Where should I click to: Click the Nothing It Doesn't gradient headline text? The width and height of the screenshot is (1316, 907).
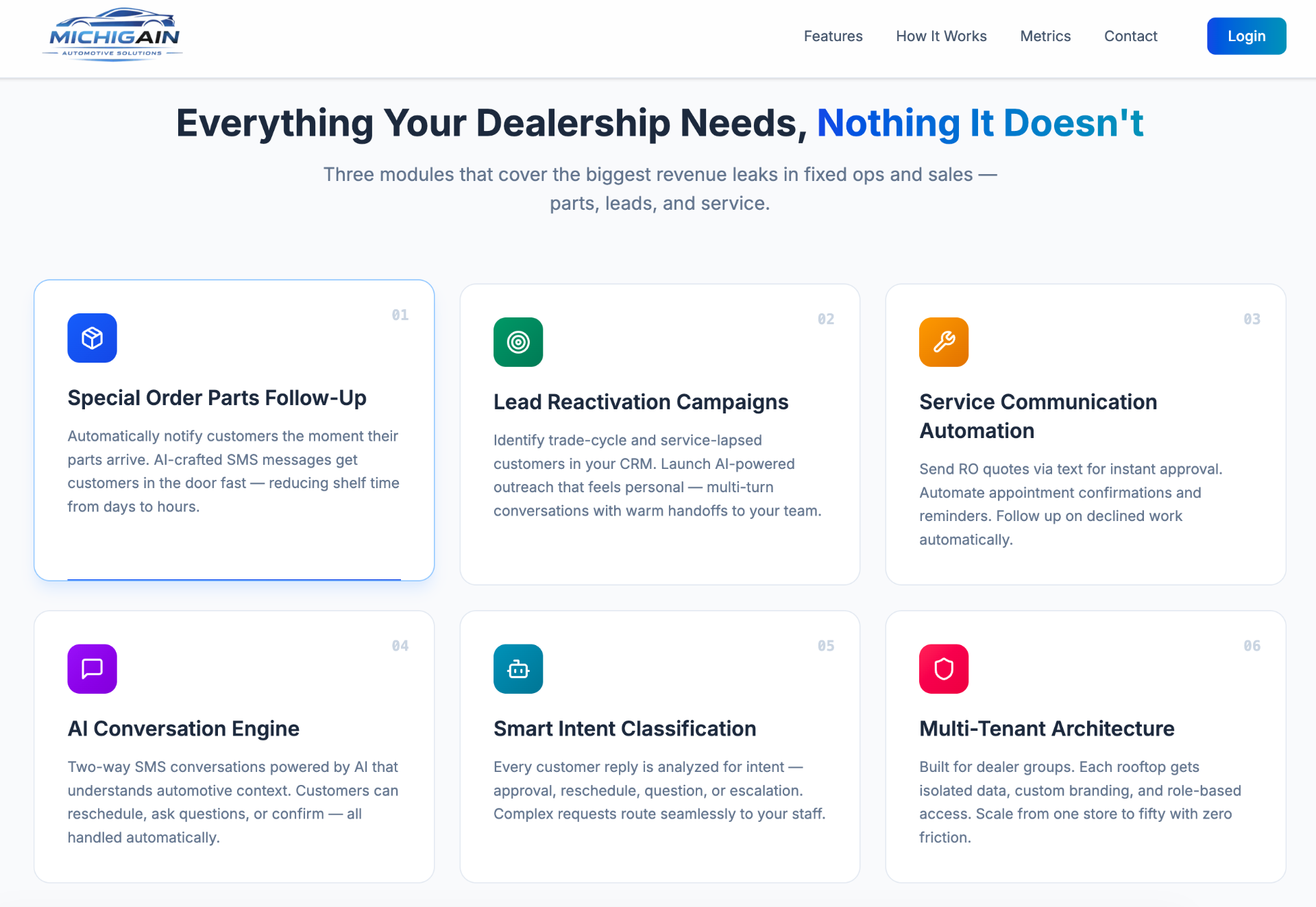[x=980, y=123]
